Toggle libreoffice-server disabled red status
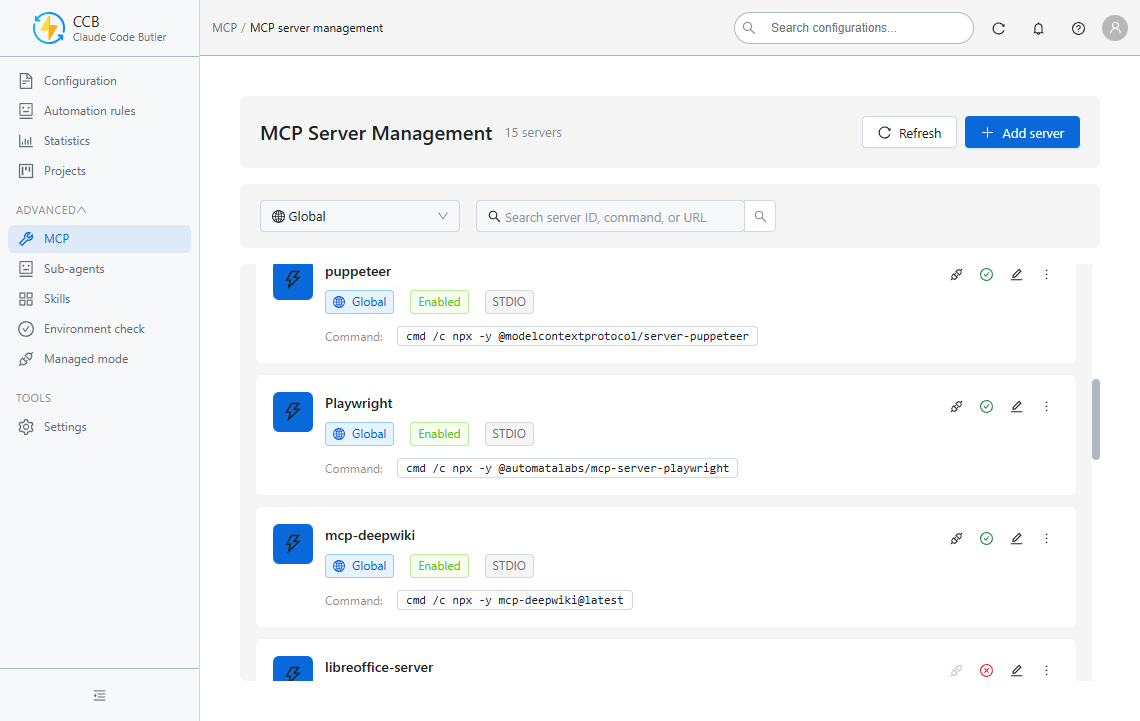 coord(986,670)
